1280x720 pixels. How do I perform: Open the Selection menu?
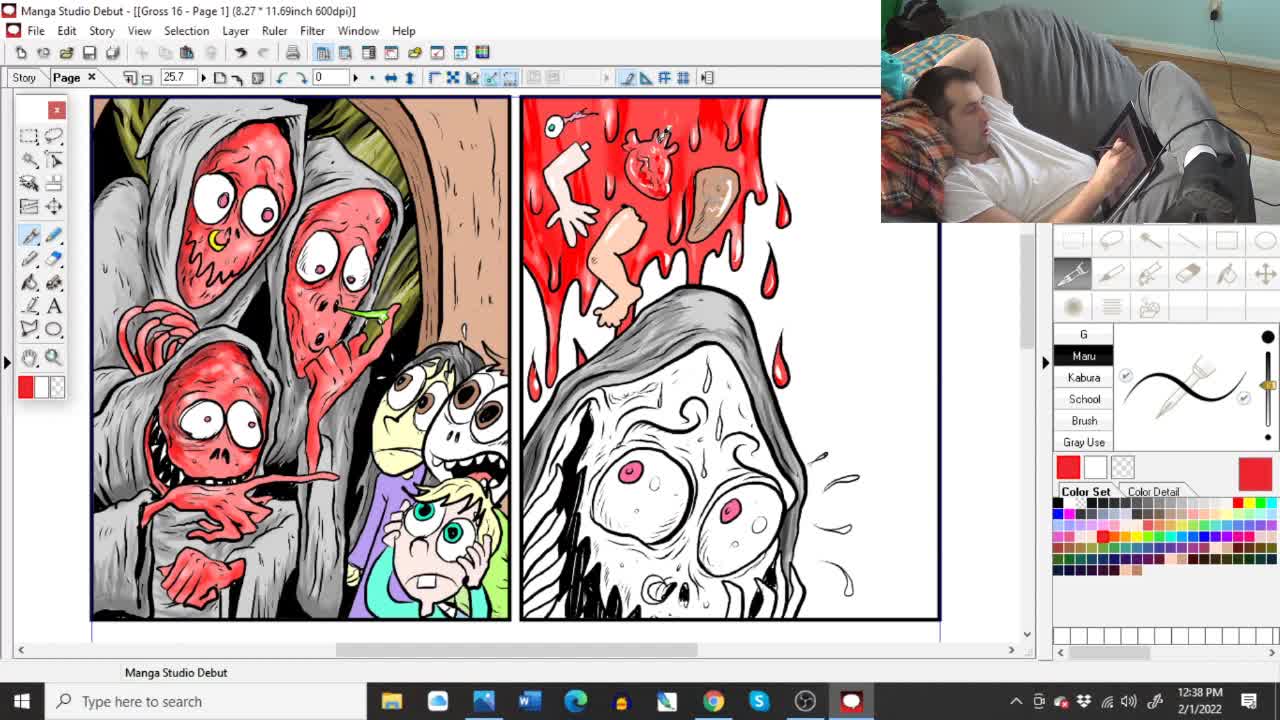pyautogui.click(x=186, y=31)
